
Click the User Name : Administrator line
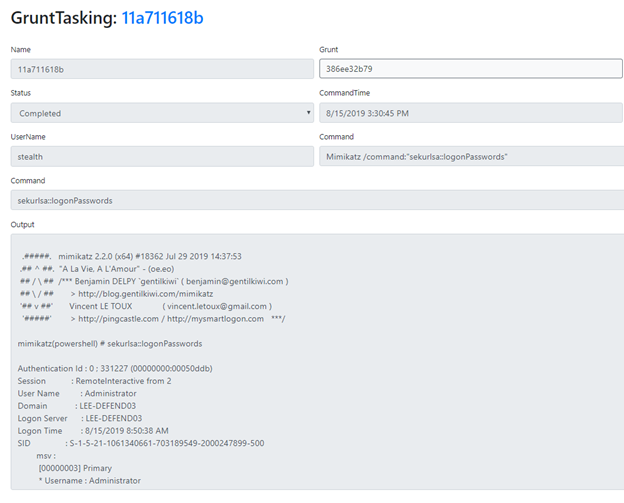[x=77, y=393]
